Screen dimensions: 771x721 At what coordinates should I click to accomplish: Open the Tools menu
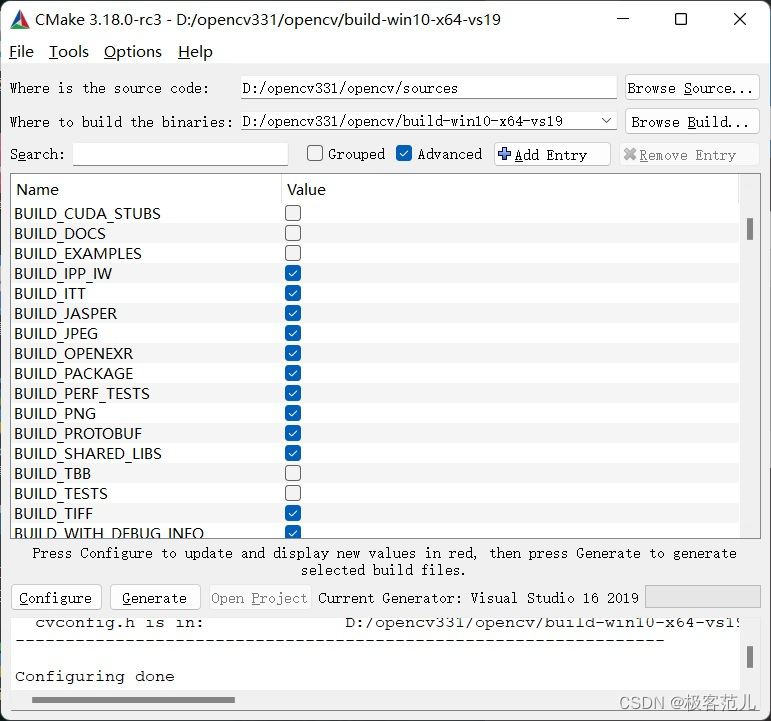pos(69,52)
